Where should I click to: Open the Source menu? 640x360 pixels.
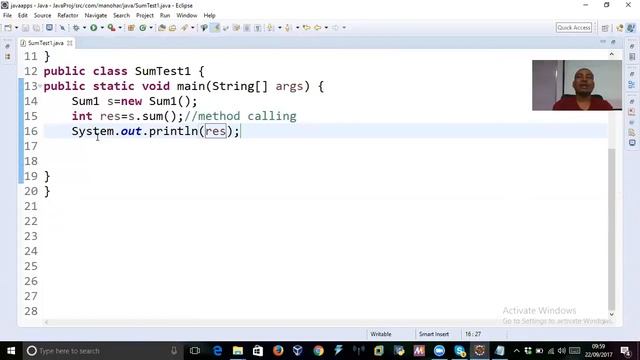click(x=42, y=16)
